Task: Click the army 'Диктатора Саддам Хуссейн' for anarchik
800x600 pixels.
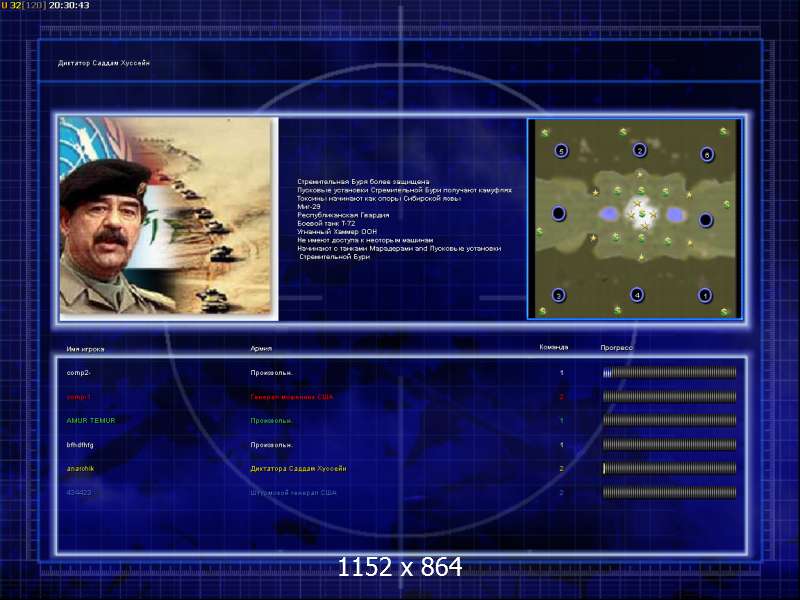Action: coord(298,468)
